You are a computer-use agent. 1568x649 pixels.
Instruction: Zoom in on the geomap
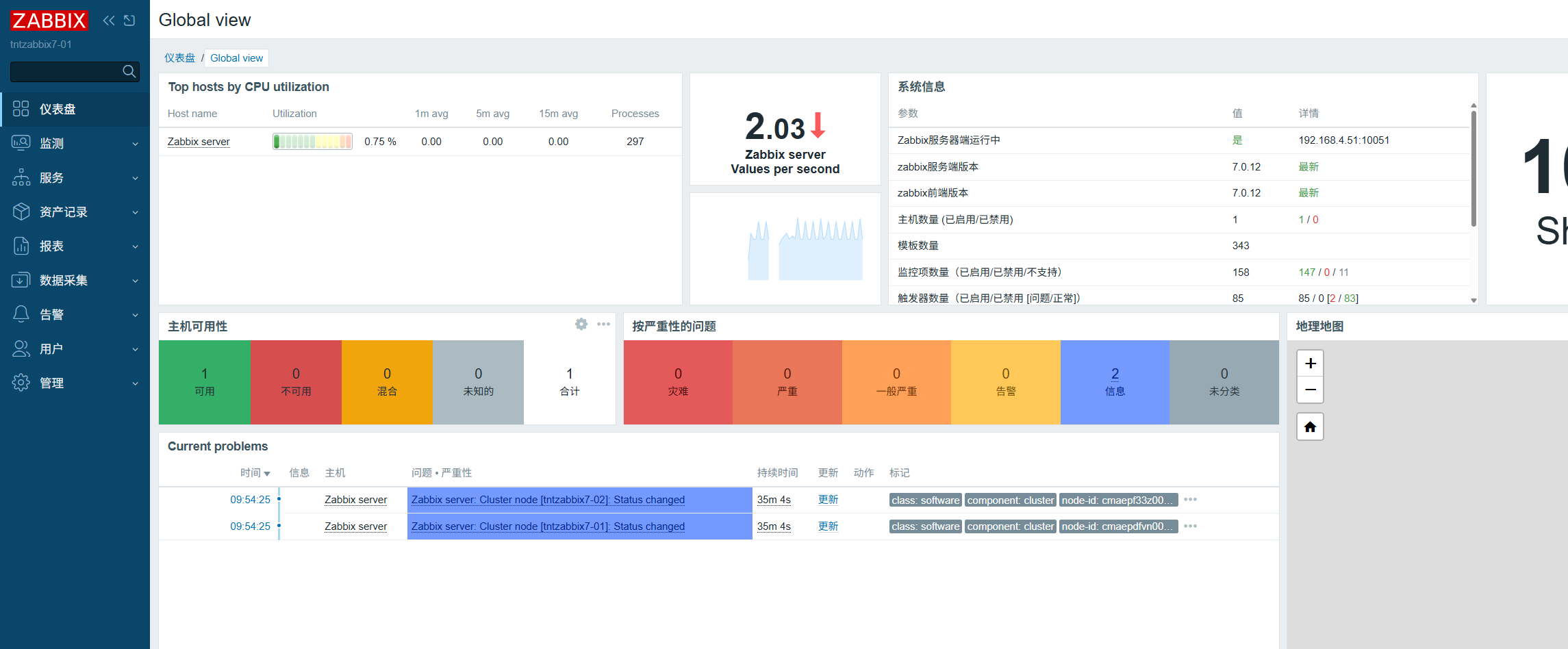(x=1311, y=364)
